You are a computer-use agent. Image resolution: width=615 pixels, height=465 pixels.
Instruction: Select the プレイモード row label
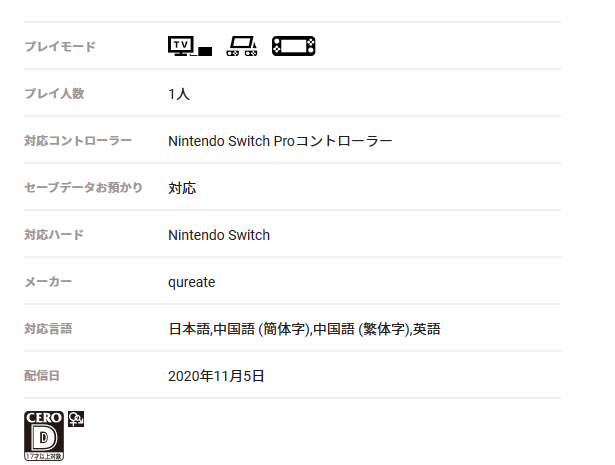60,47
